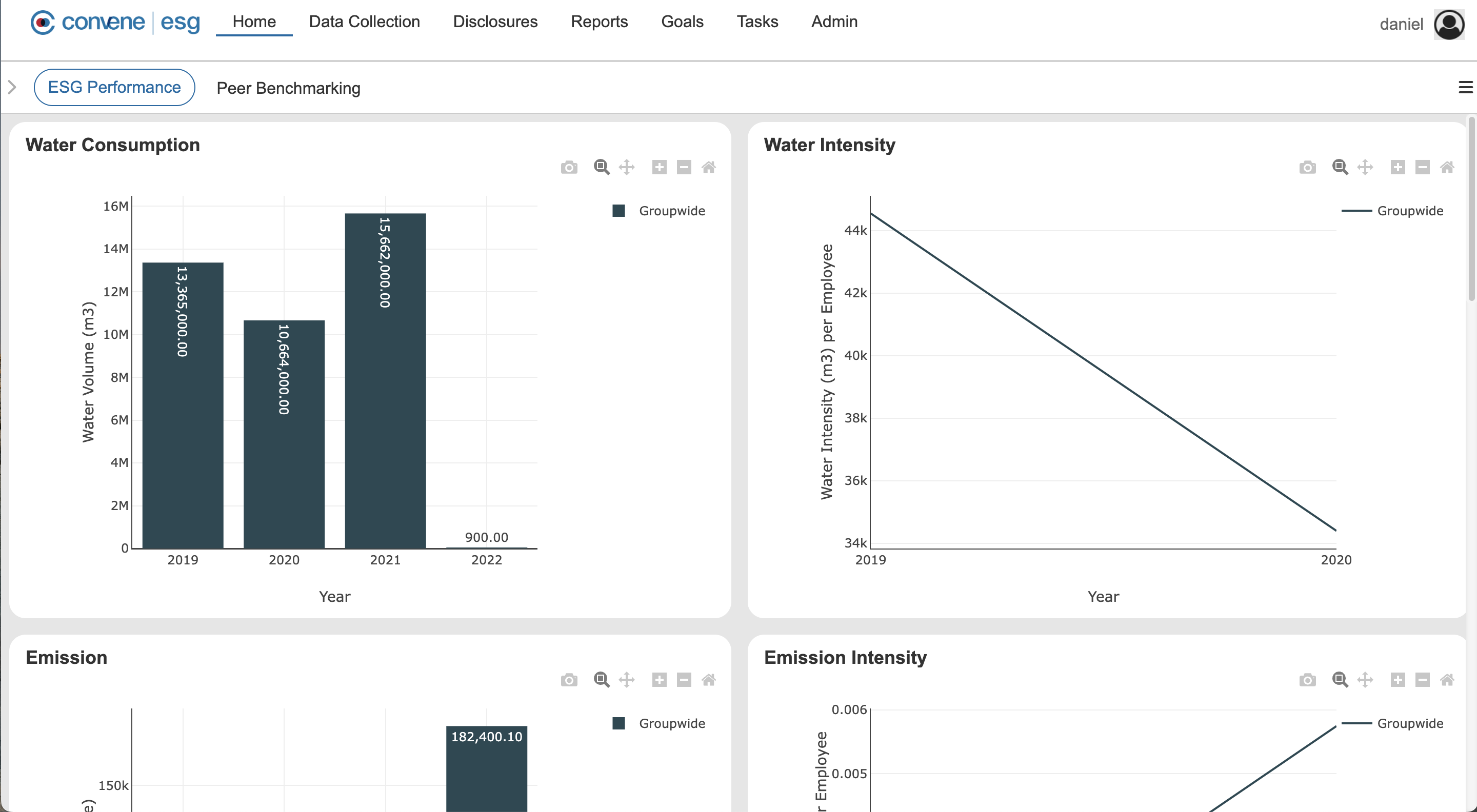Select the zoom tool on Water Intensity chart
Image resolution: width=1477 pixels, height=812 pixels.
click(1340, 167)
